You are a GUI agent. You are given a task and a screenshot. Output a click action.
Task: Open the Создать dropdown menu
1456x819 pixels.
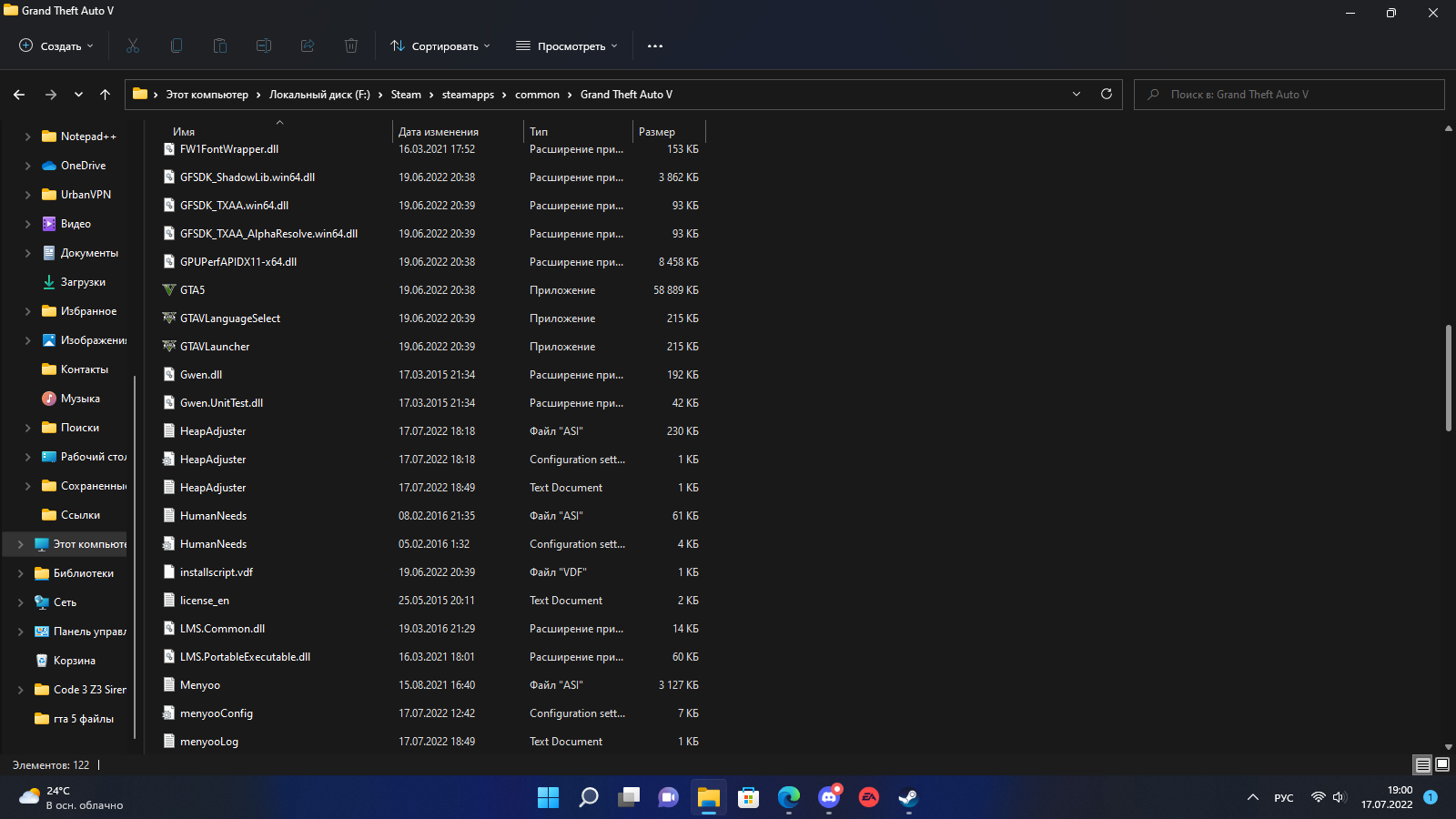56,45
